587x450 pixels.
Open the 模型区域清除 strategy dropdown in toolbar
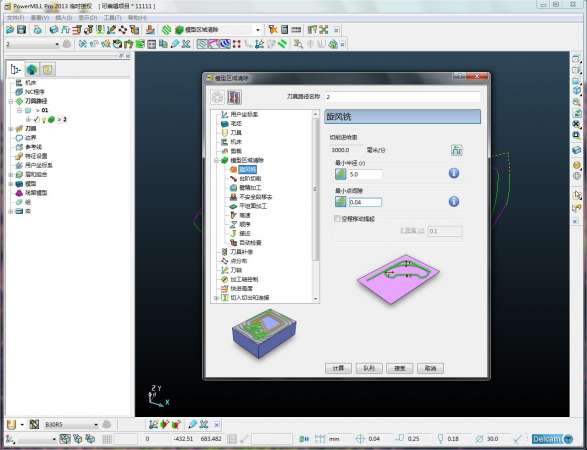click(x=258, y=30)
